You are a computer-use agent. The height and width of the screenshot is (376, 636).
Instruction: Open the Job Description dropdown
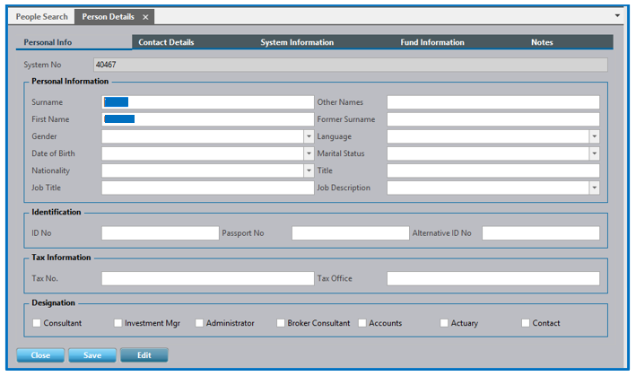(594, 187)
